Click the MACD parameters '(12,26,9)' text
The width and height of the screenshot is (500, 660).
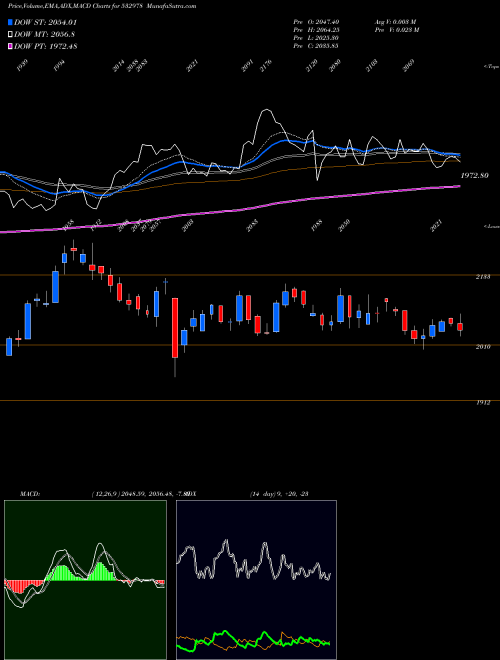click(x=105, y=494)
